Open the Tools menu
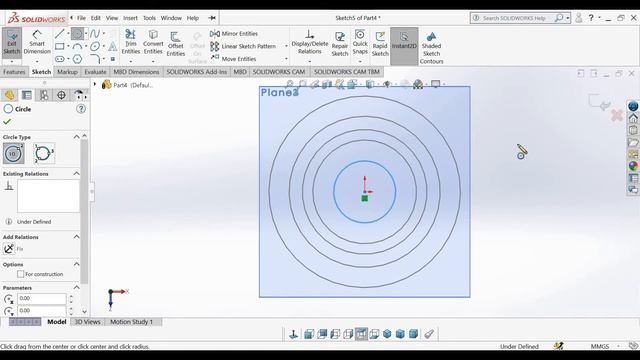This screenshot has width=640, height=360. pos(149,18)
